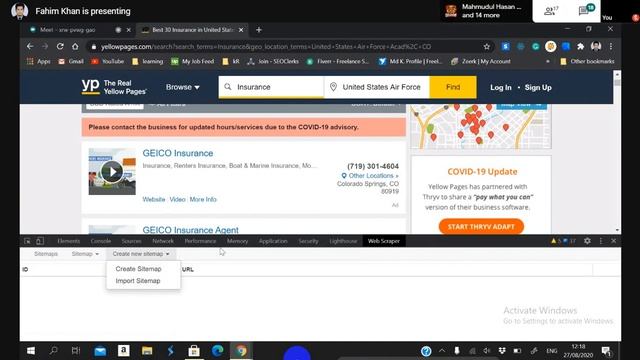The height and width of the screenshot is (360, 640).
Task: Select Create Sitemap menu entry
Action: [x=138, y=269]
